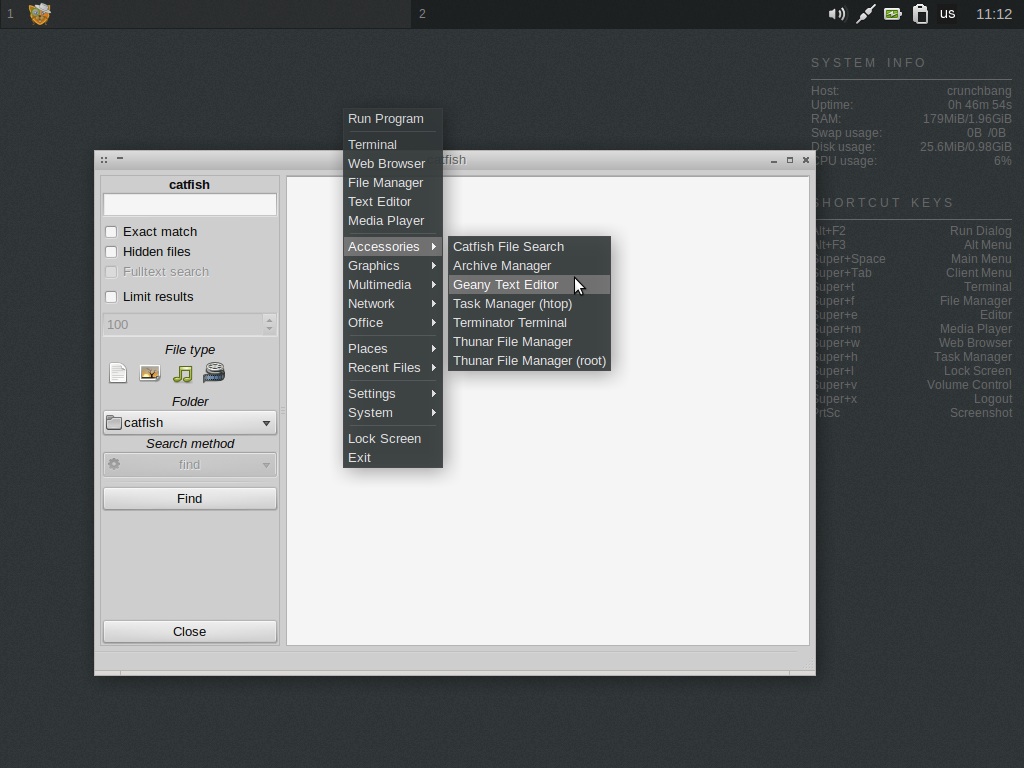
Task: Click the folder icon in Folder selector
Action: pos(114,423)
